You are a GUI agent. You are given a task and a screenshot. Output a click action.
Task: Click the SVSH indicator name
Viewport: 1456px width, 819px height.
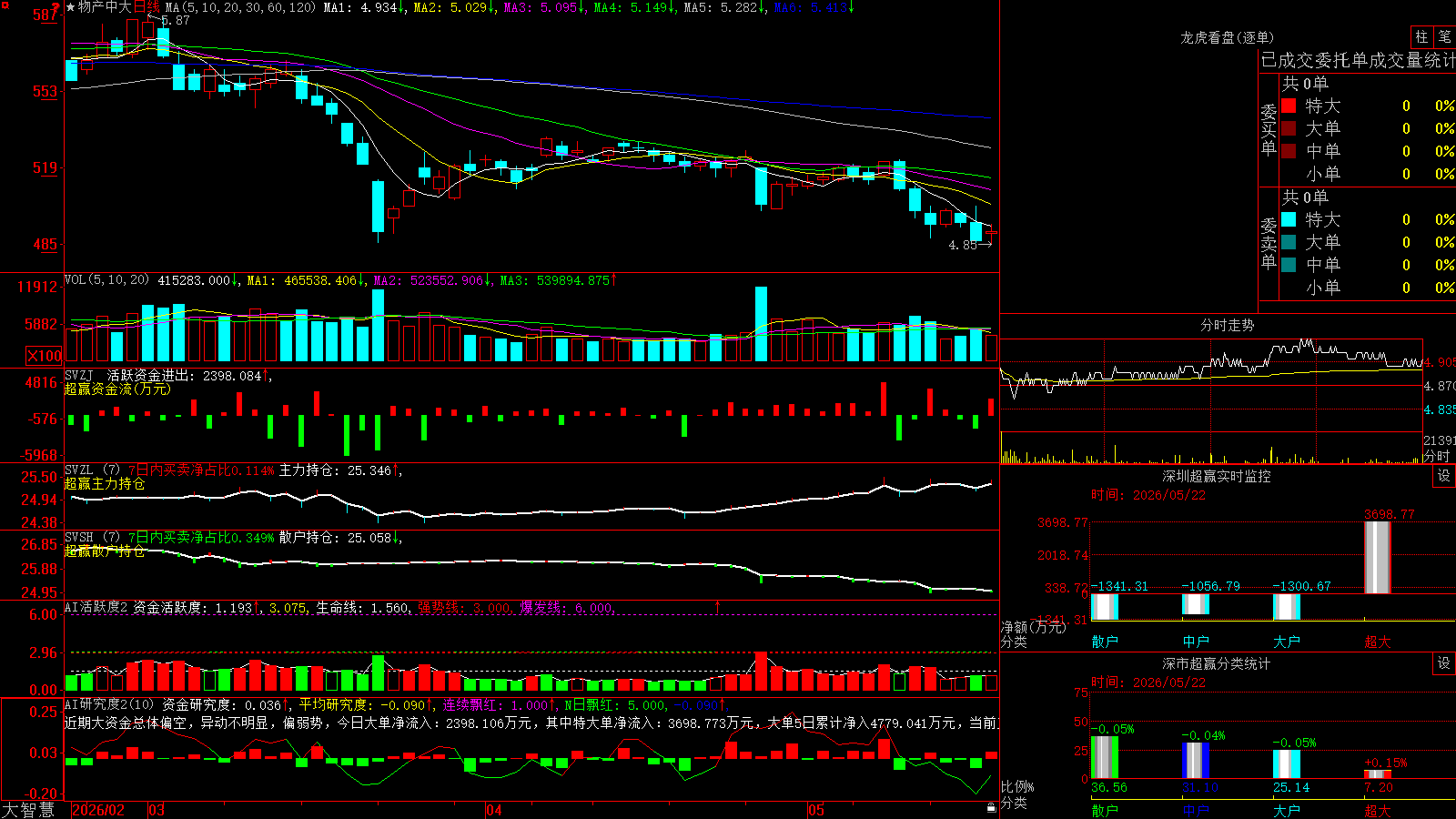coord(79,537)
